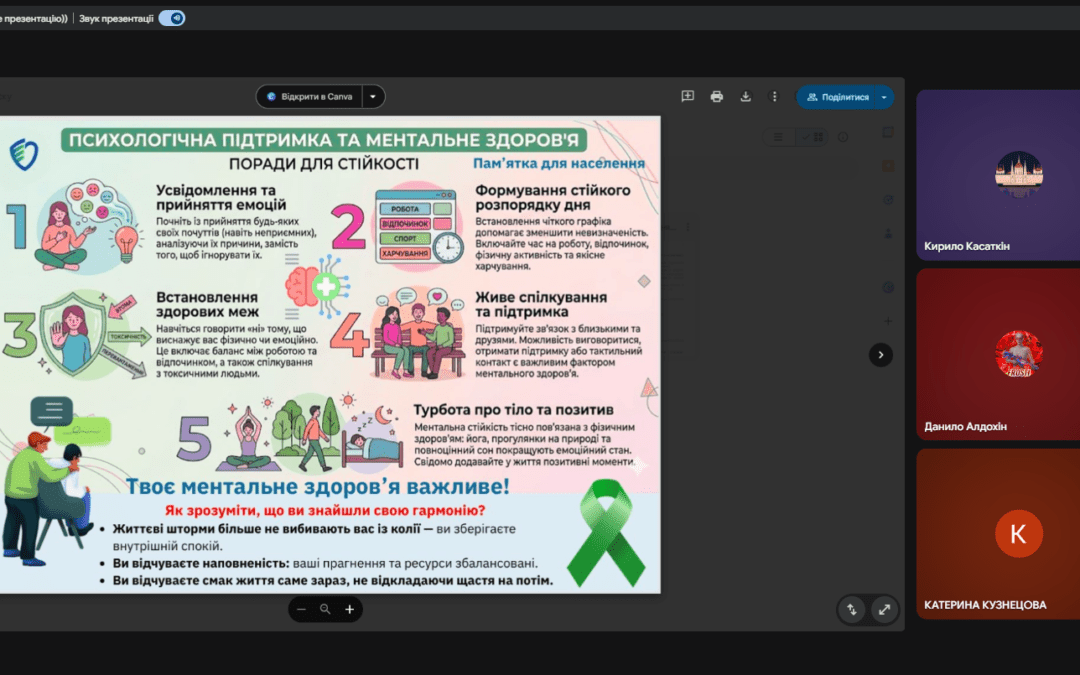The width and height of the screenshot is (1080, 675).
Task: Select Данило Алдохін participant tile
Action: point(998,354)
